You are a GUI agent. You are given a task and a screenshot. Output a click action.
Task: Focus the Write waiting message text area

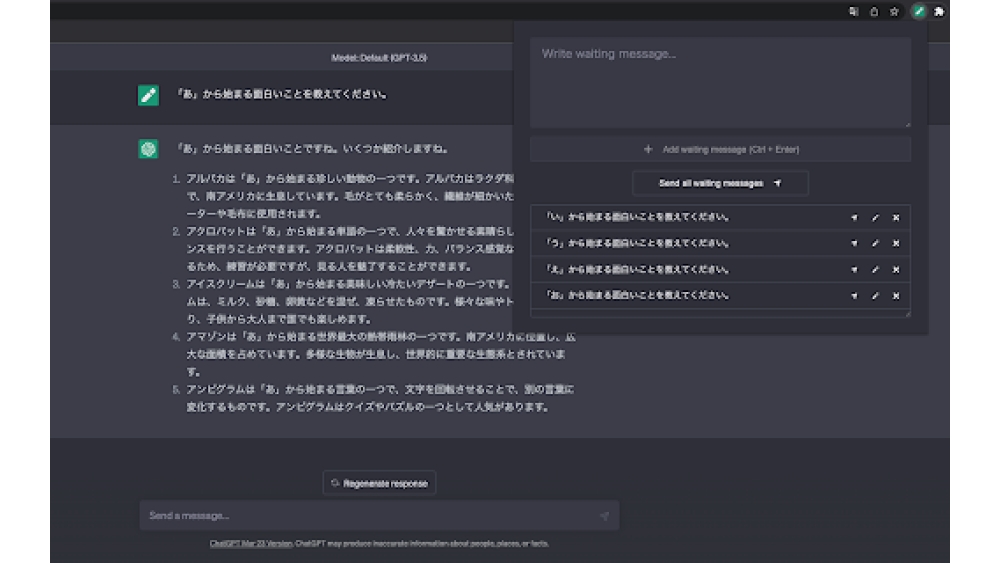[720, 82]
